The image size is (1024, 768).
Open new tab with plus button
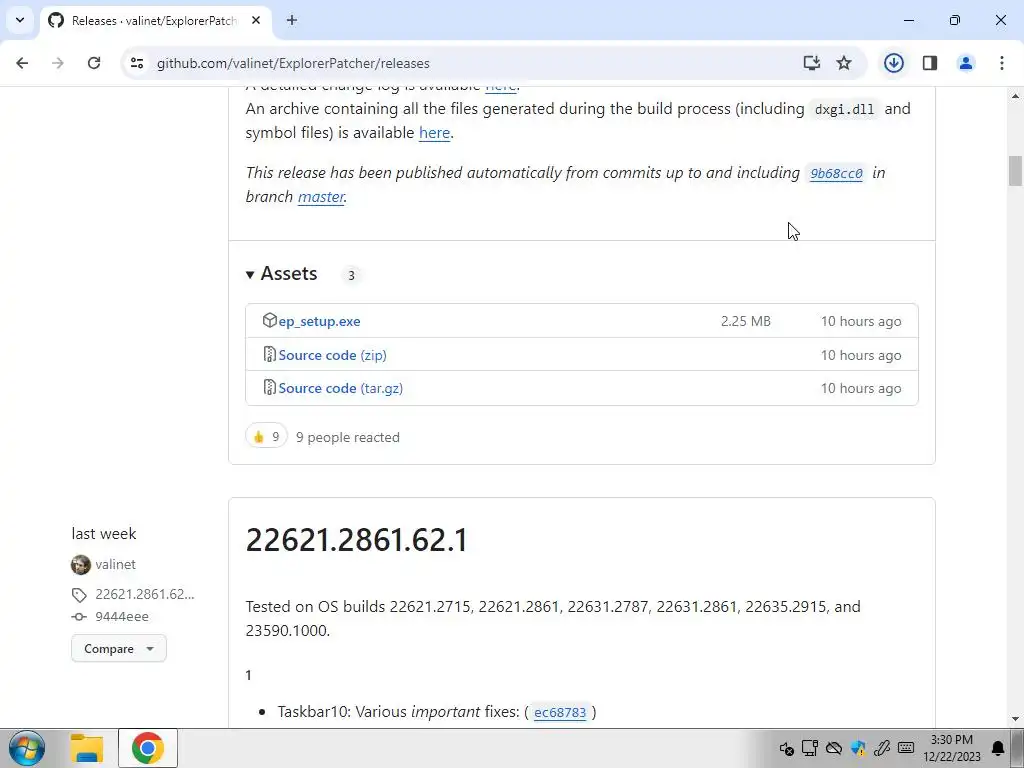pyautogui.click(x=292, y=20)
